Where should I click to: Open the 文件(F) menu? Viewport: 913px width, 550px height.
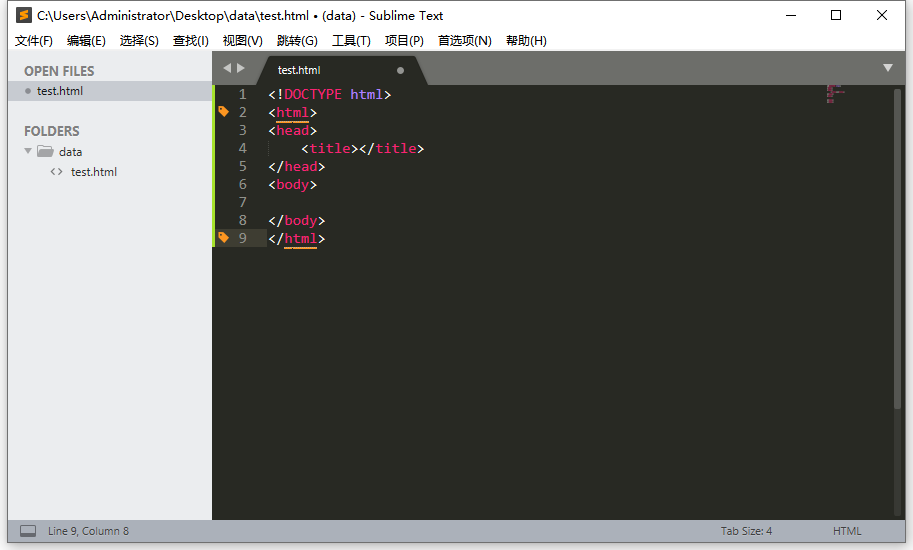(x=34, y=41)
